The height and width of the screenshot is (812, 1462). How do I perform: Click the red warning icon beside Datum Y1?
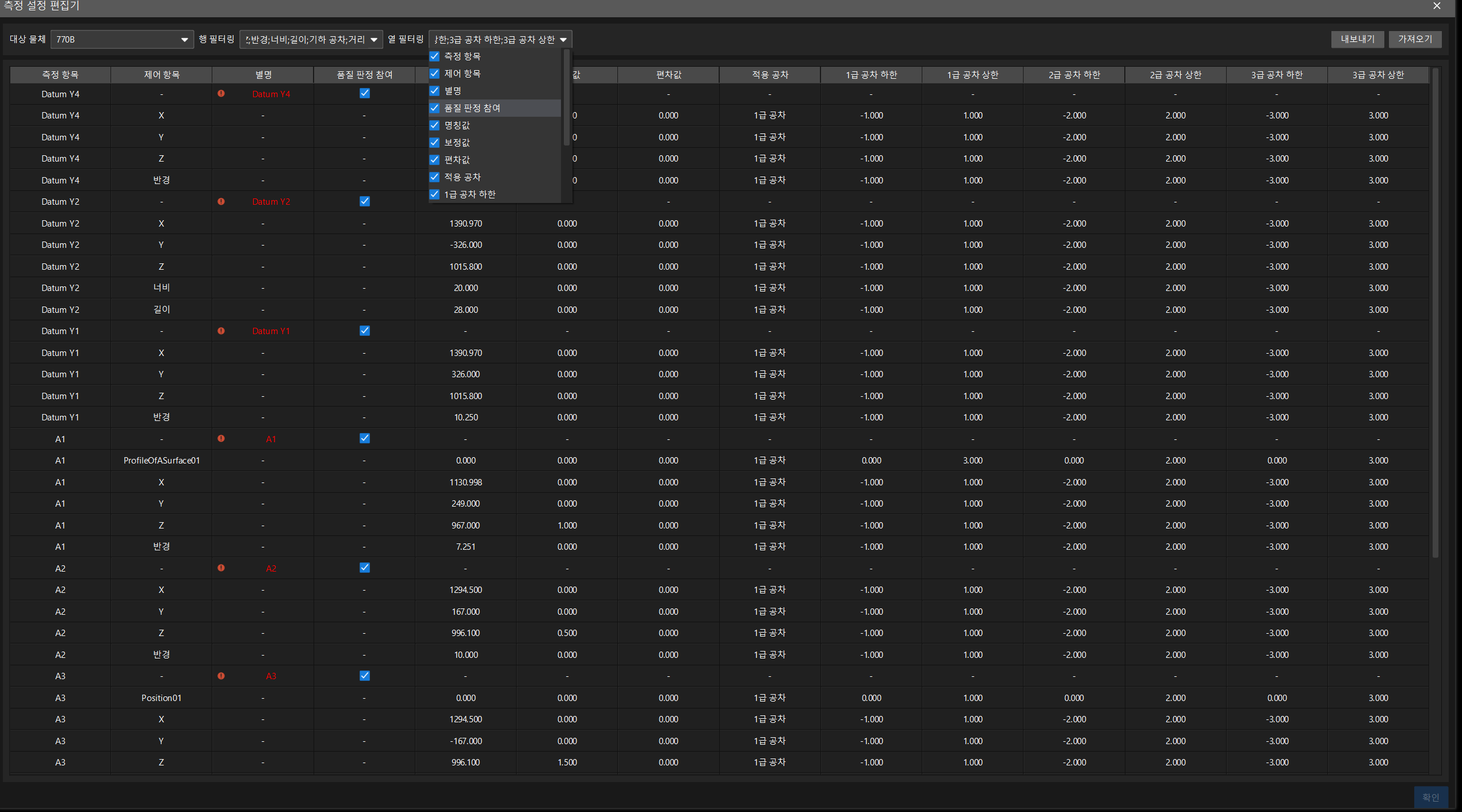click(x=221, y=331)
